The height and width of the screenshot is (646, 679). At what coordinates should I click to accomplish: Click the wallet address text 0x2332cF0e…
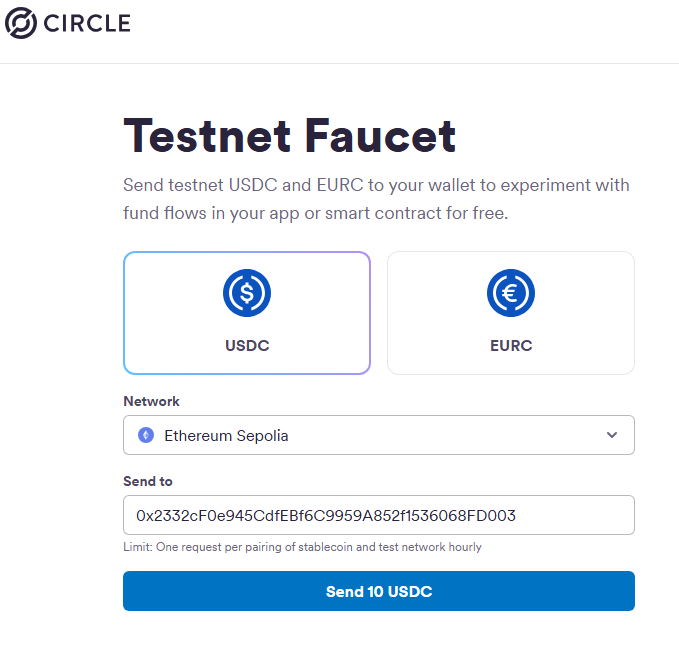point(326,515)
